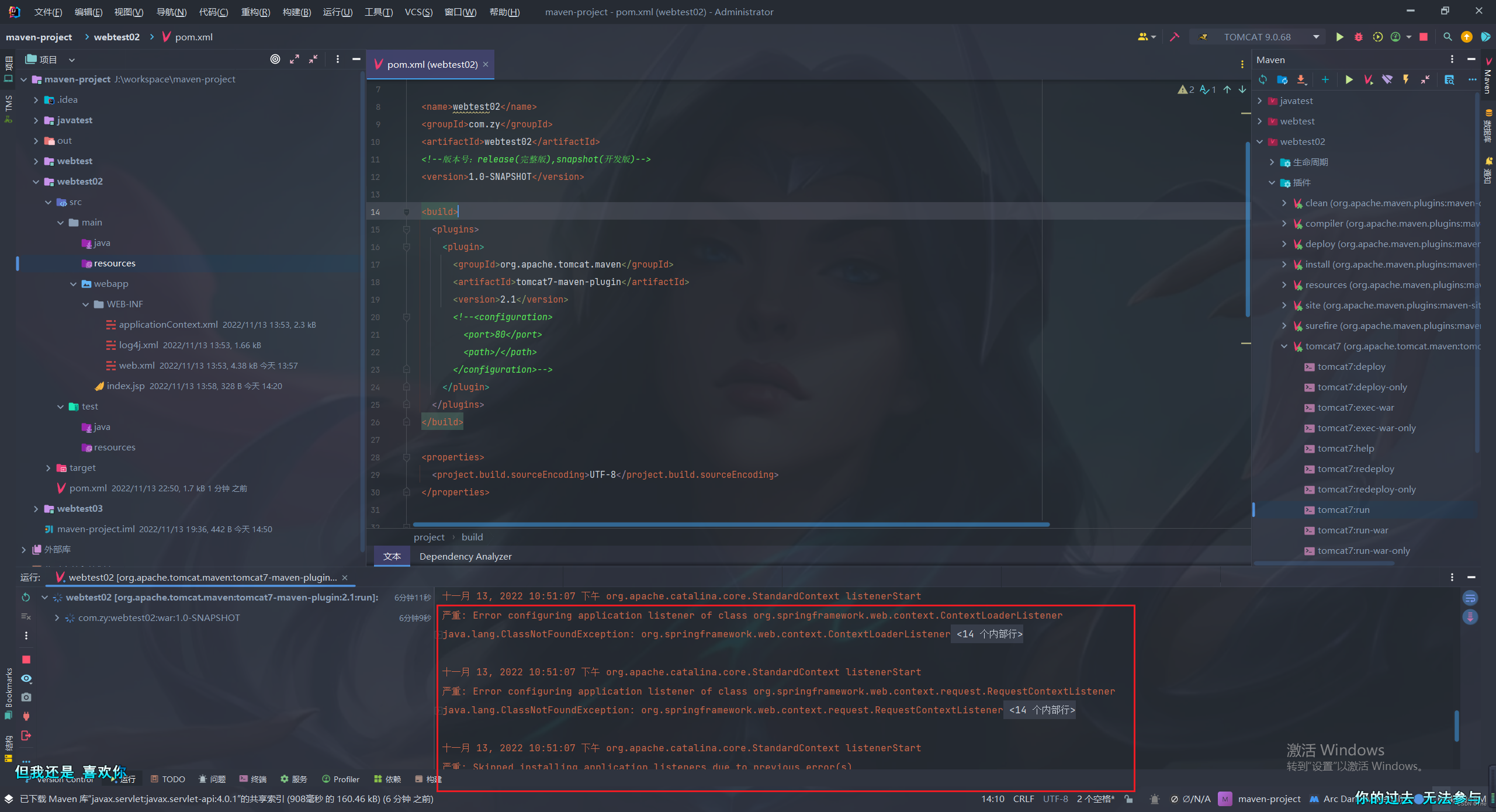This screenshot has width=1496, height=812.
Task: Select tomcat7:redeploy goal in Maven tree
Action: (x=1355, y=469)
